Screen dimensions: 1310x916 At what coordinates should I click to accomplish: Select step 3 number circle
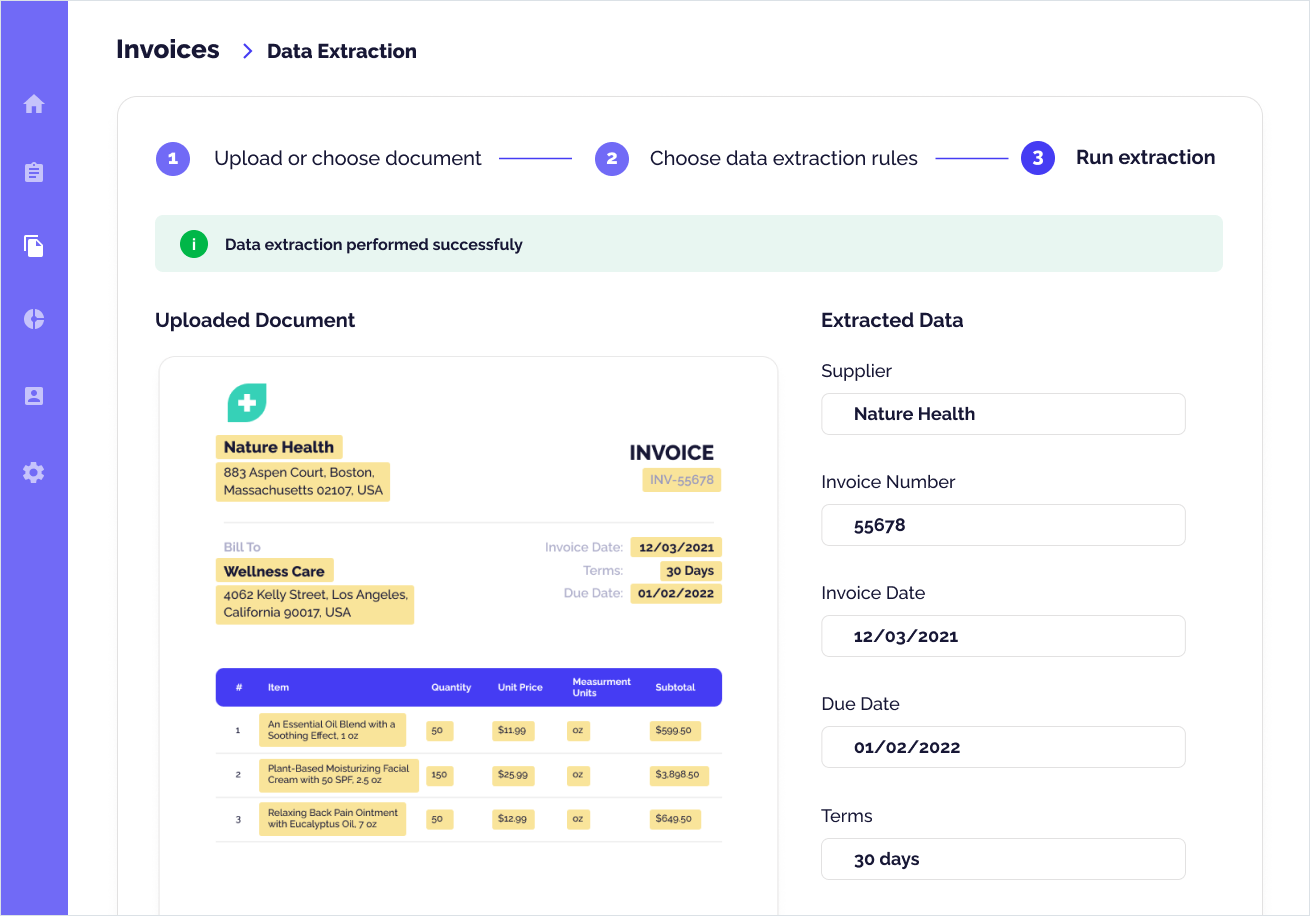click(x=1038, y=158)
